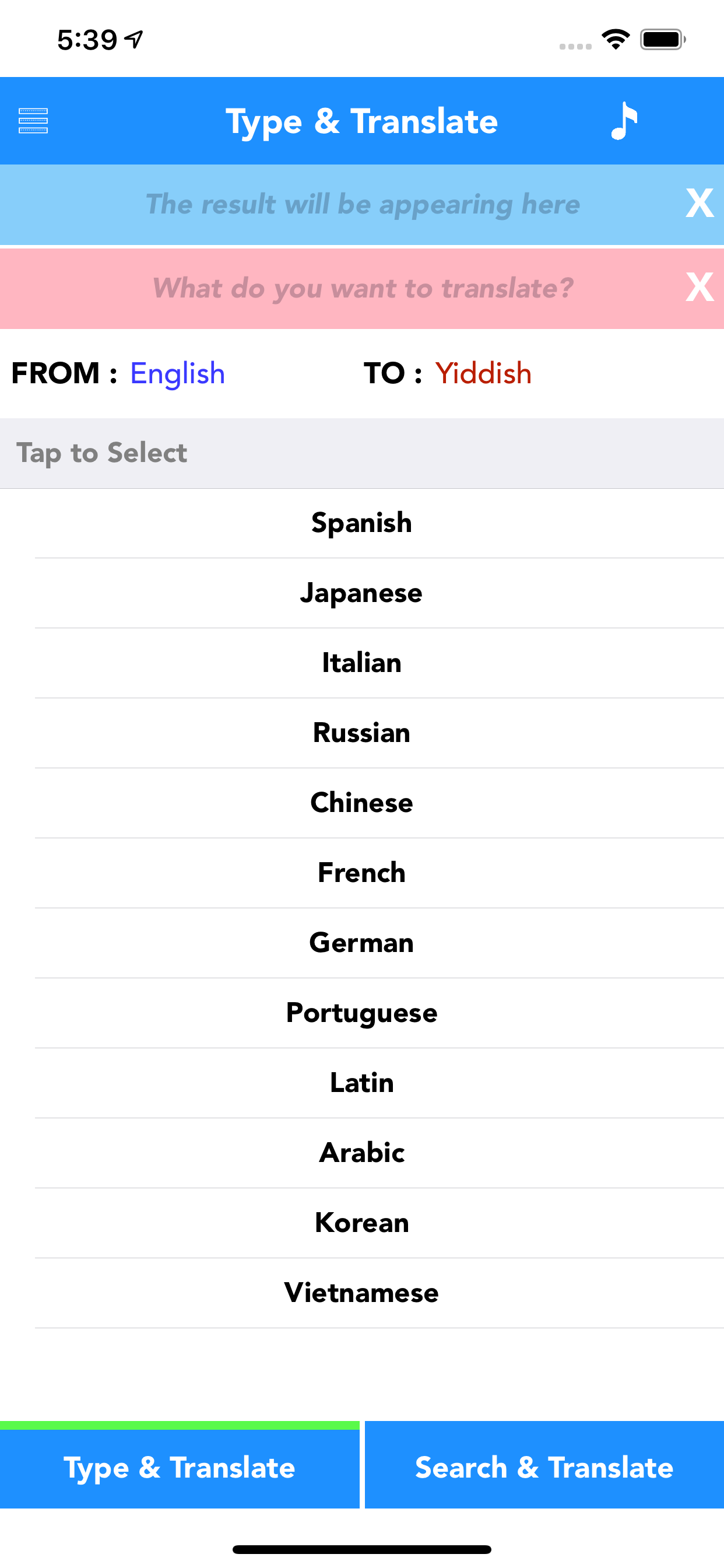Pick Portuguese from the list
The image size is (724, 1568).
pyautogui.click(x=362, y=1013)
